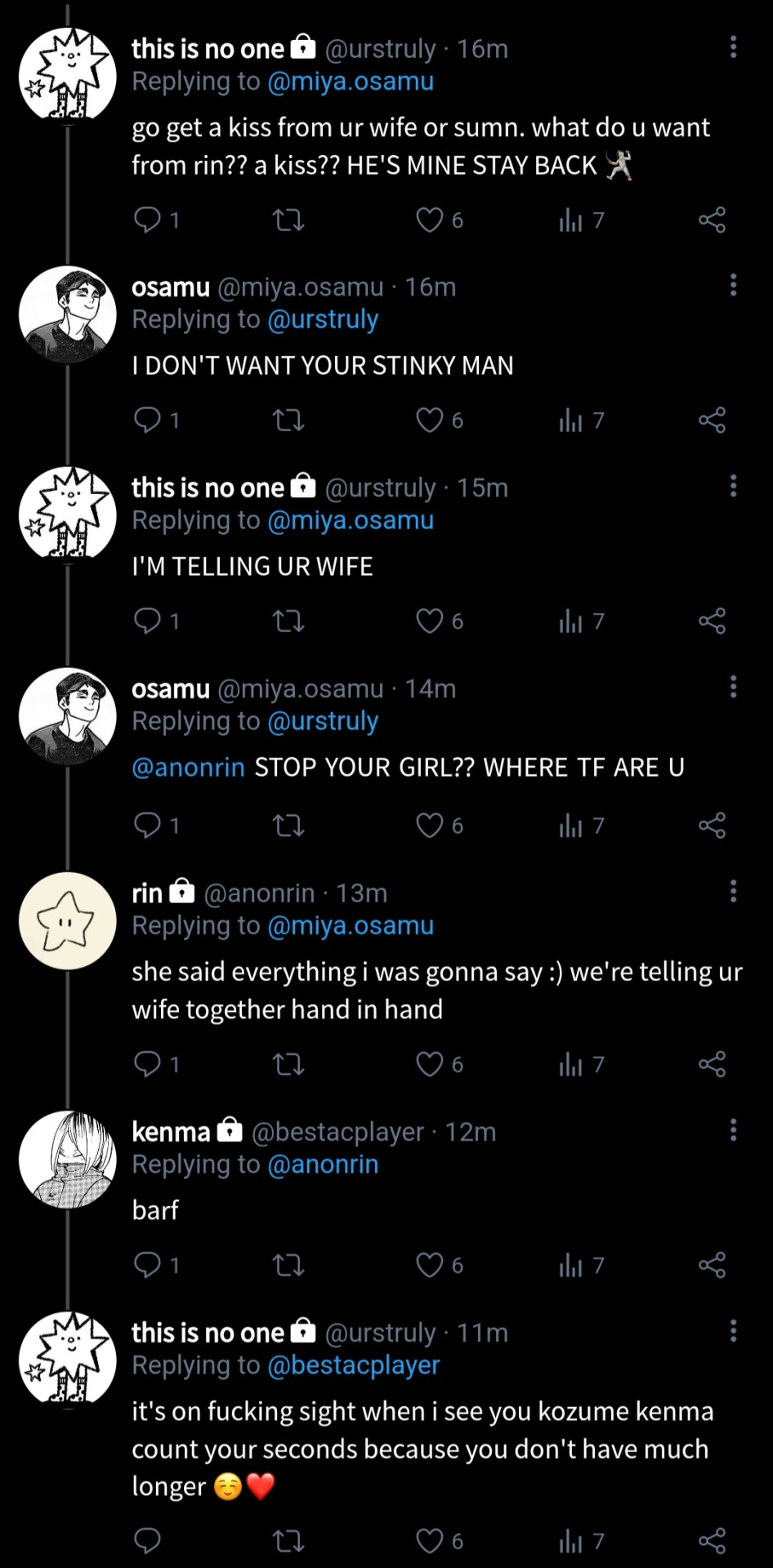
Task: Open the @bestacplayer replying-to link
Action: point(353,1365)
